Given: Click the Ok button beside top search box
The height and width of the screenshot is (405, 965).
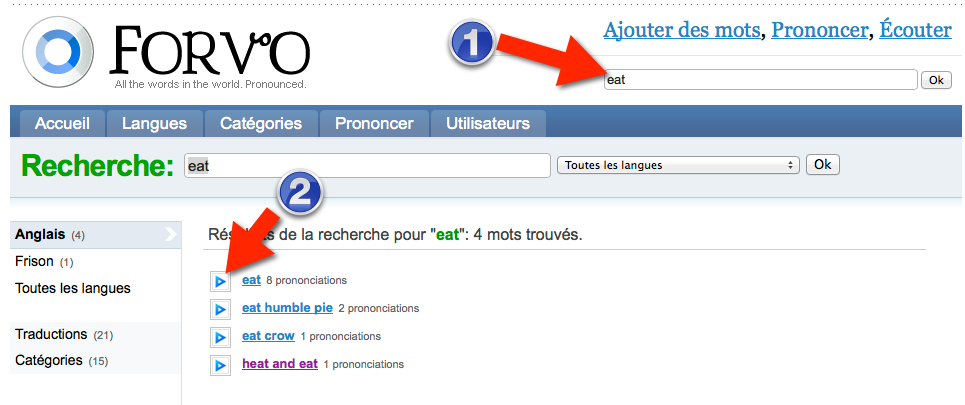Looking at the screenshot, I should (936, 80).
